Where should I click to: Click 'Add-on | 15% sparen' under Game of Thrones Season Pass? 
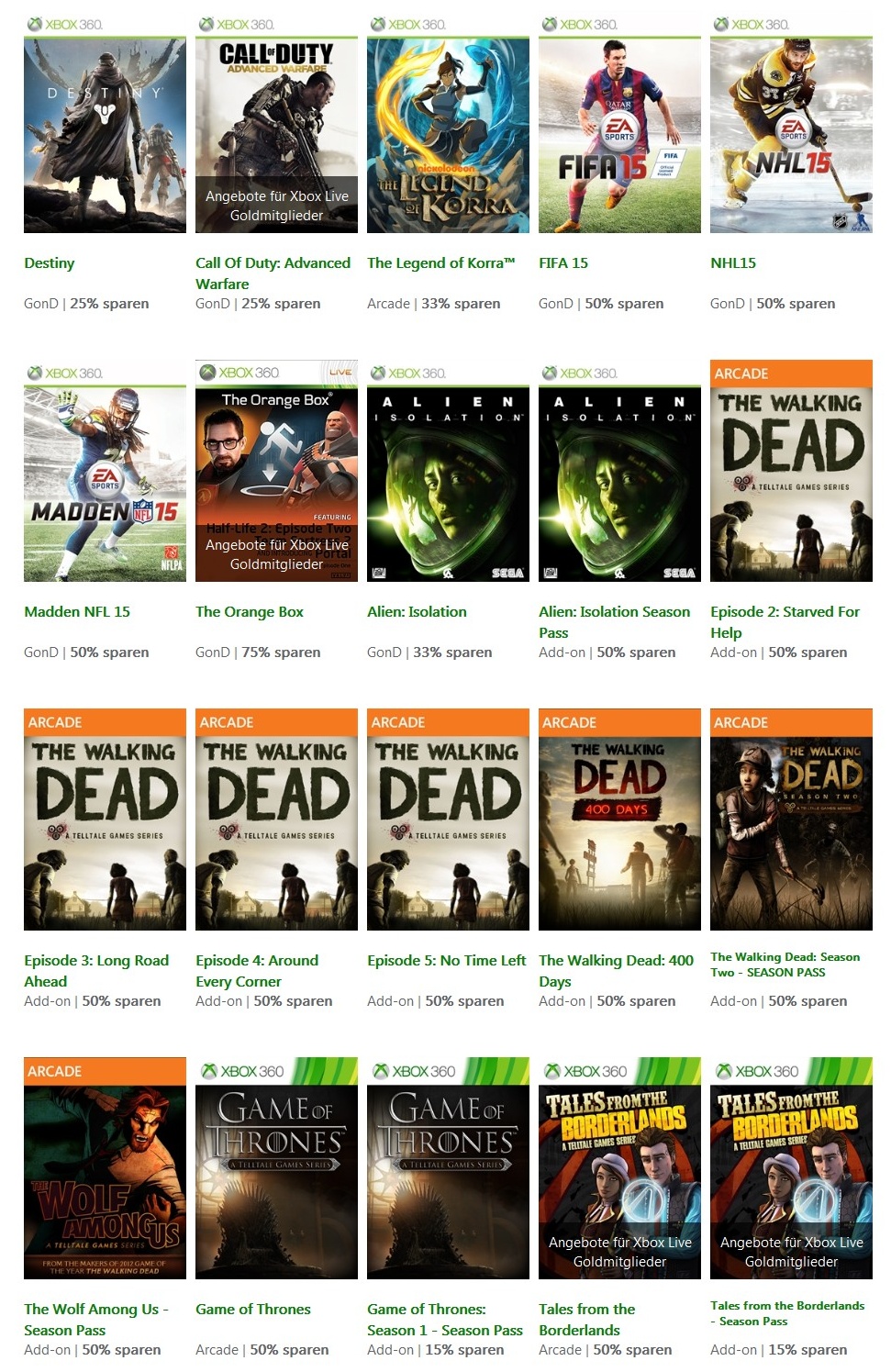point(436,1350)
